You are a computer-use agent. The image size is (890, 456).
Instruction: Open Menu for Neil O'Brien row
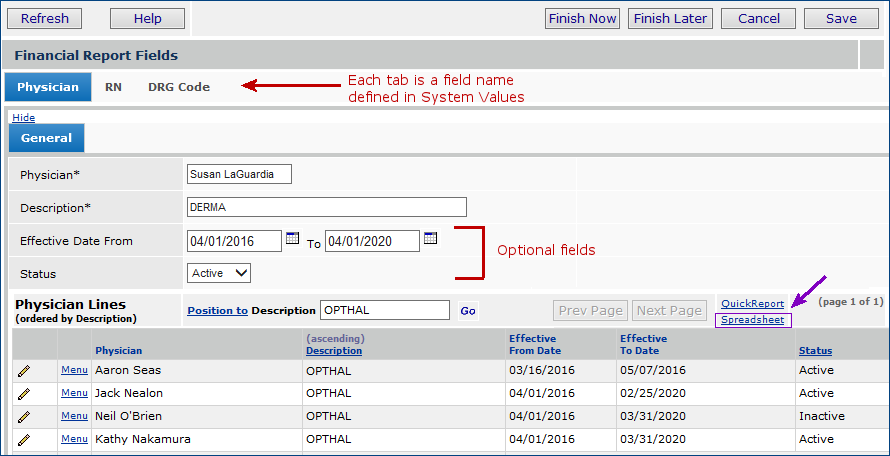click(74, 416)
